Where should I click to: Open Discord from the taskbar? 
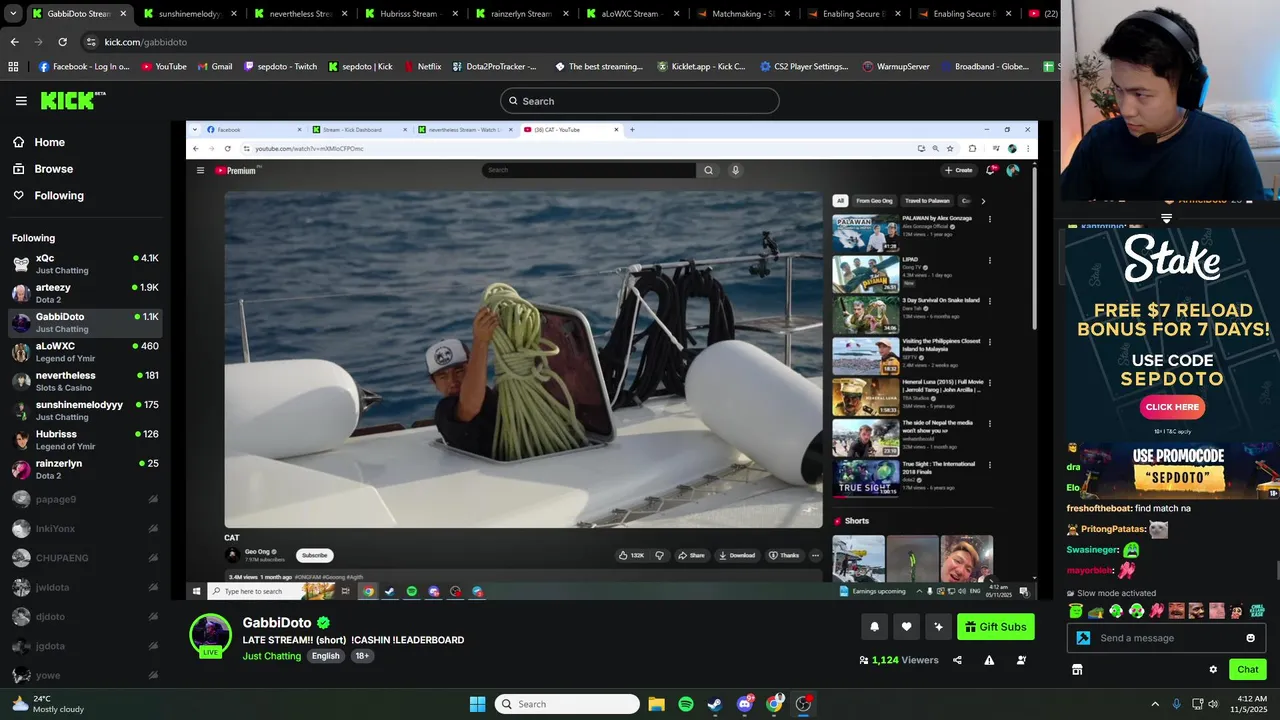[x=744, y=704]
